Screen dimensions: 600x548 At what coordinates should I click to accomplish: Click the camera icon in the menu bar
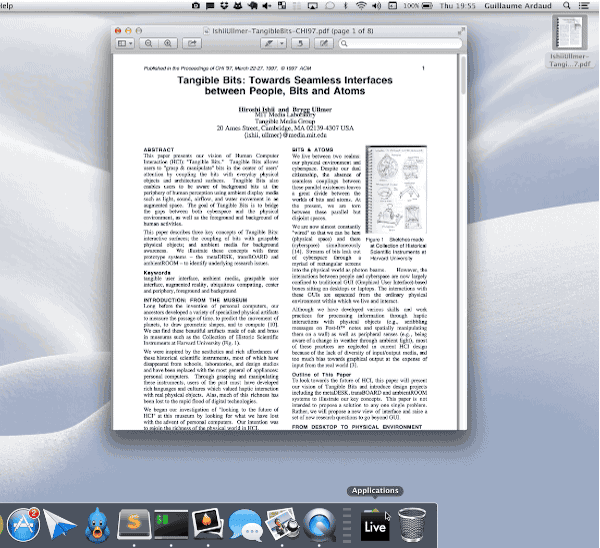pos(196,6)
